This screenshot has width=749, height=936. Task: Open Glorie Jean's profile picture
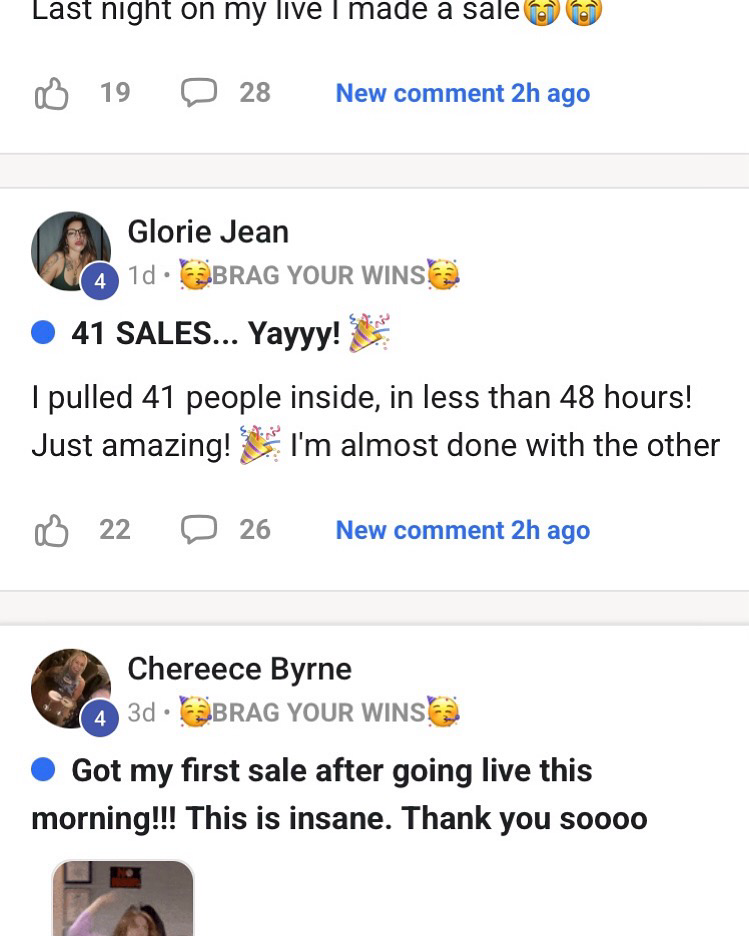click(71, 251)
